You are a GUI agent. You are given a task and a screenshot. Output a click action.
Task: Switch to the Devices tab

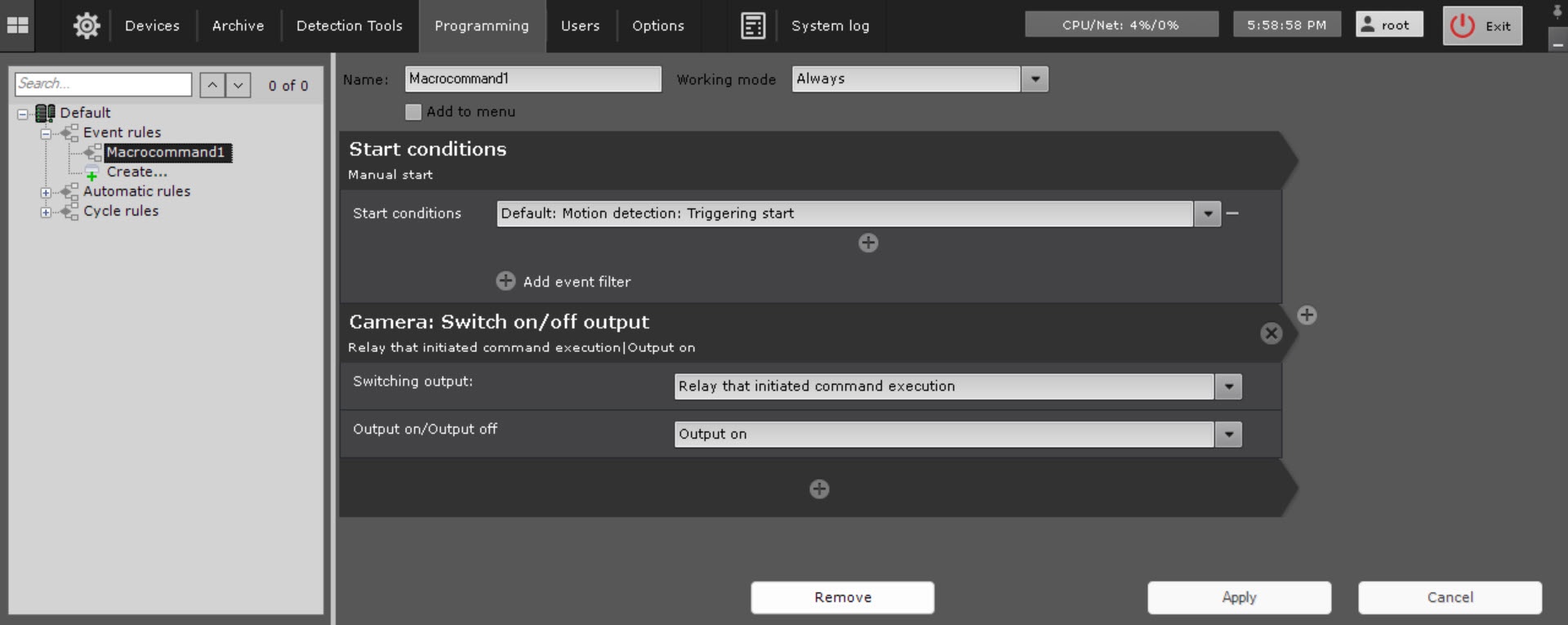tap(152, 25)
